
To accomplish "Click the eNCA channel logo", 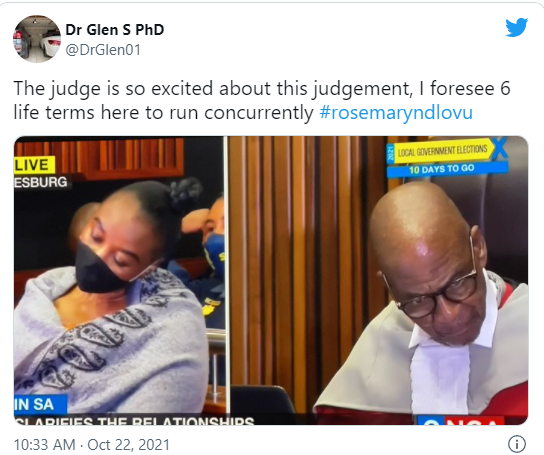I will coord(461,420).
